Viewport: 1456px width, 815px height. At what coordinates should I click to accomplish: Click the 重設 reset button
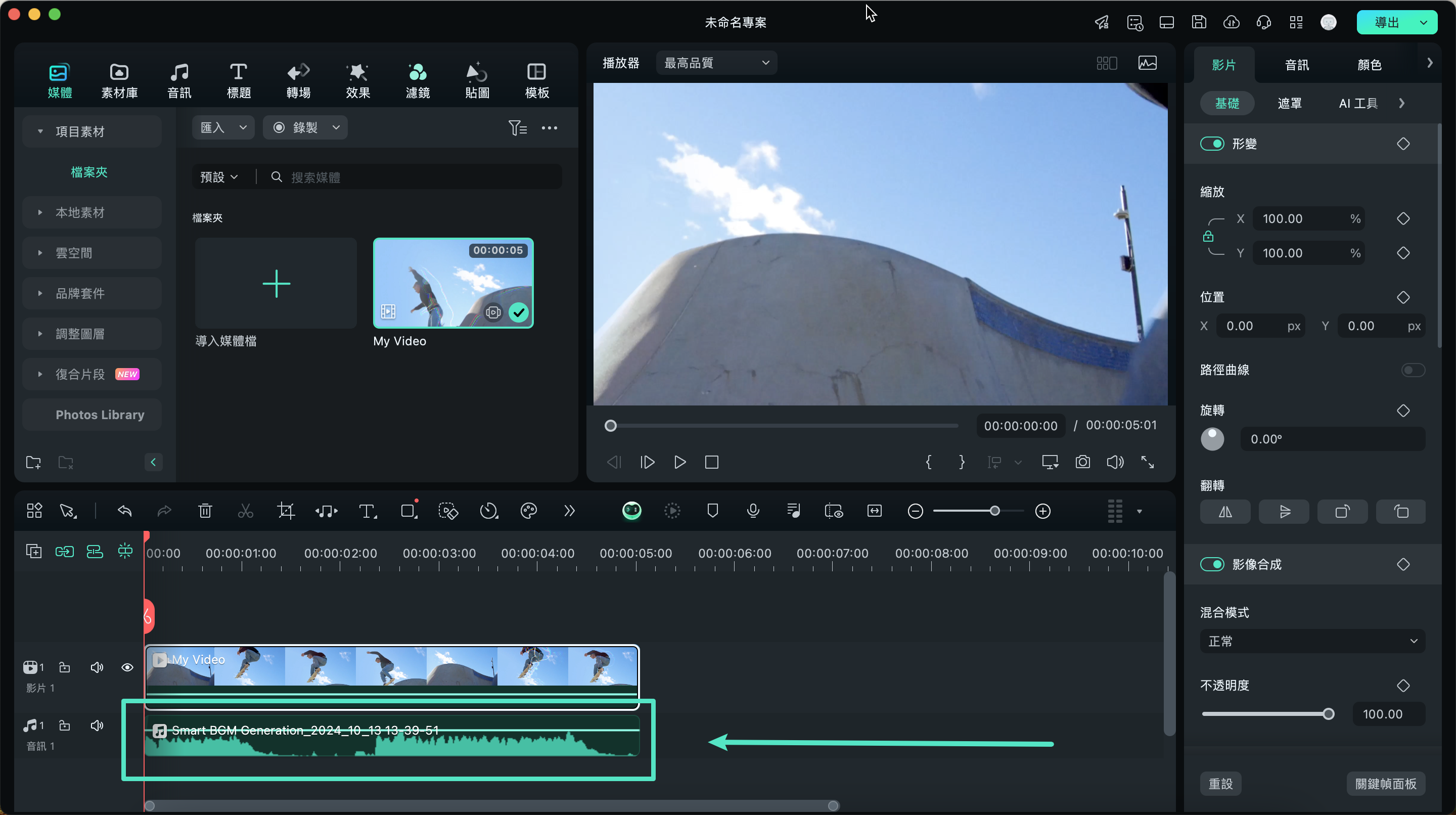(1220, 784)
